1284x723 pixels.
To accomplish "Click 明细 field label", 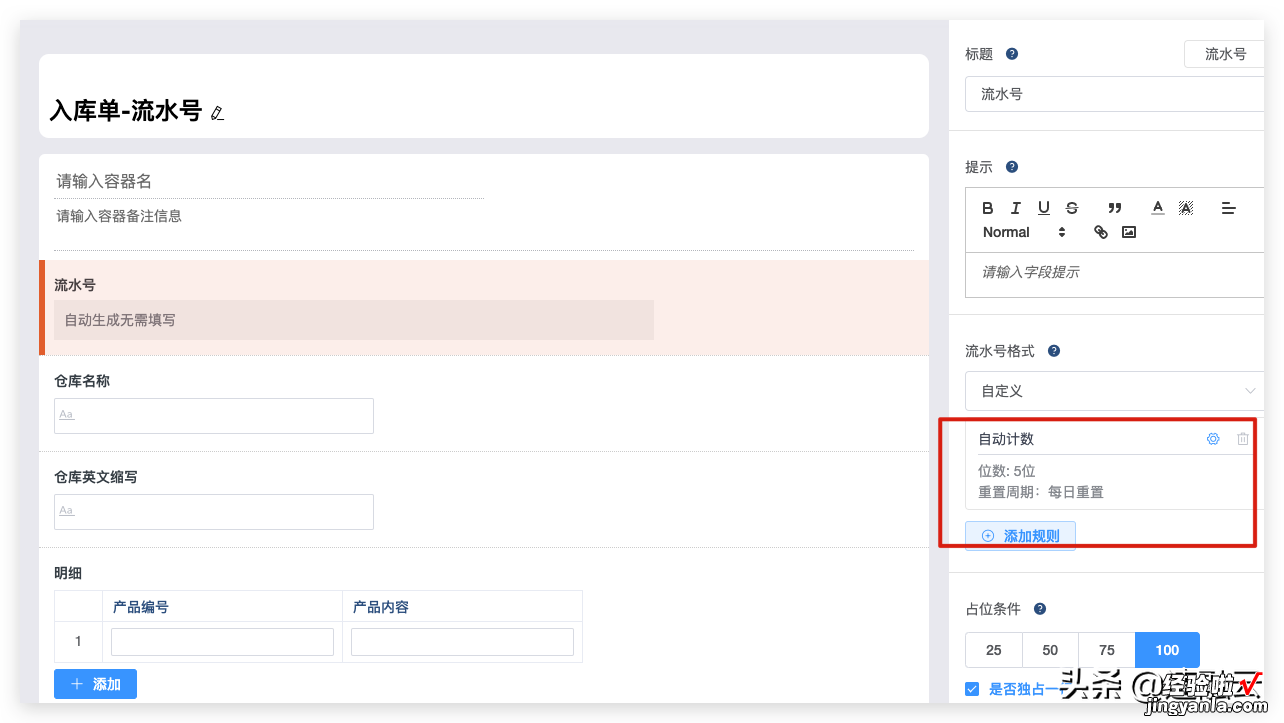I will 68,573.
